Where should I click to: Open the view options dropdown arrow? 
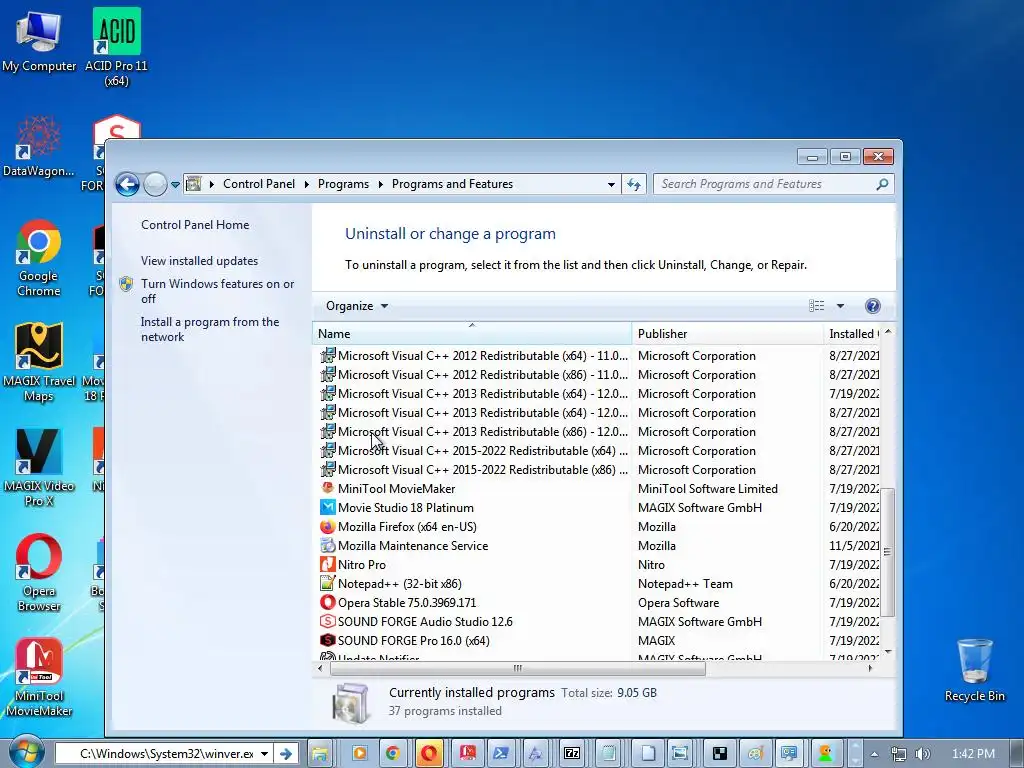(x=840, y=306)
